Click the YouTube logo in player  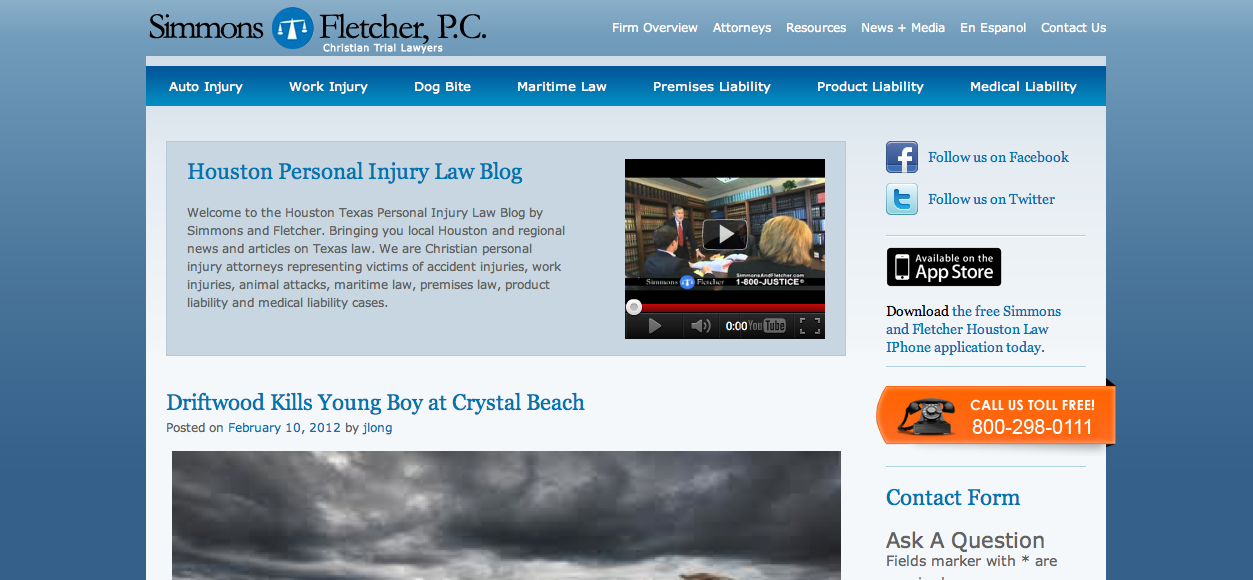coord(768,326)
